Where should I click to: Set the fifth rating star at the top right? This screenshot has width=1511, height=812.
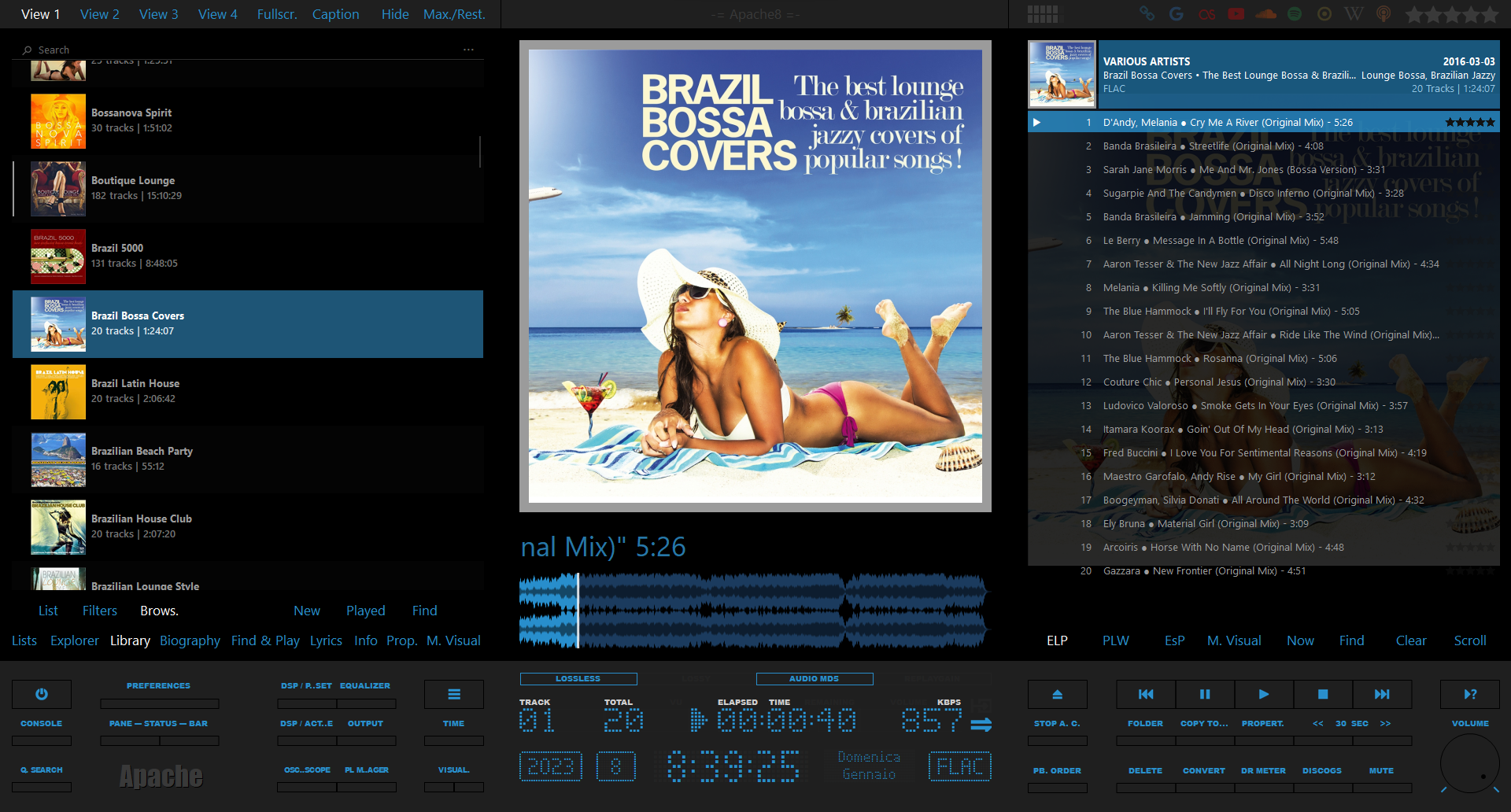pos(1489,14)
